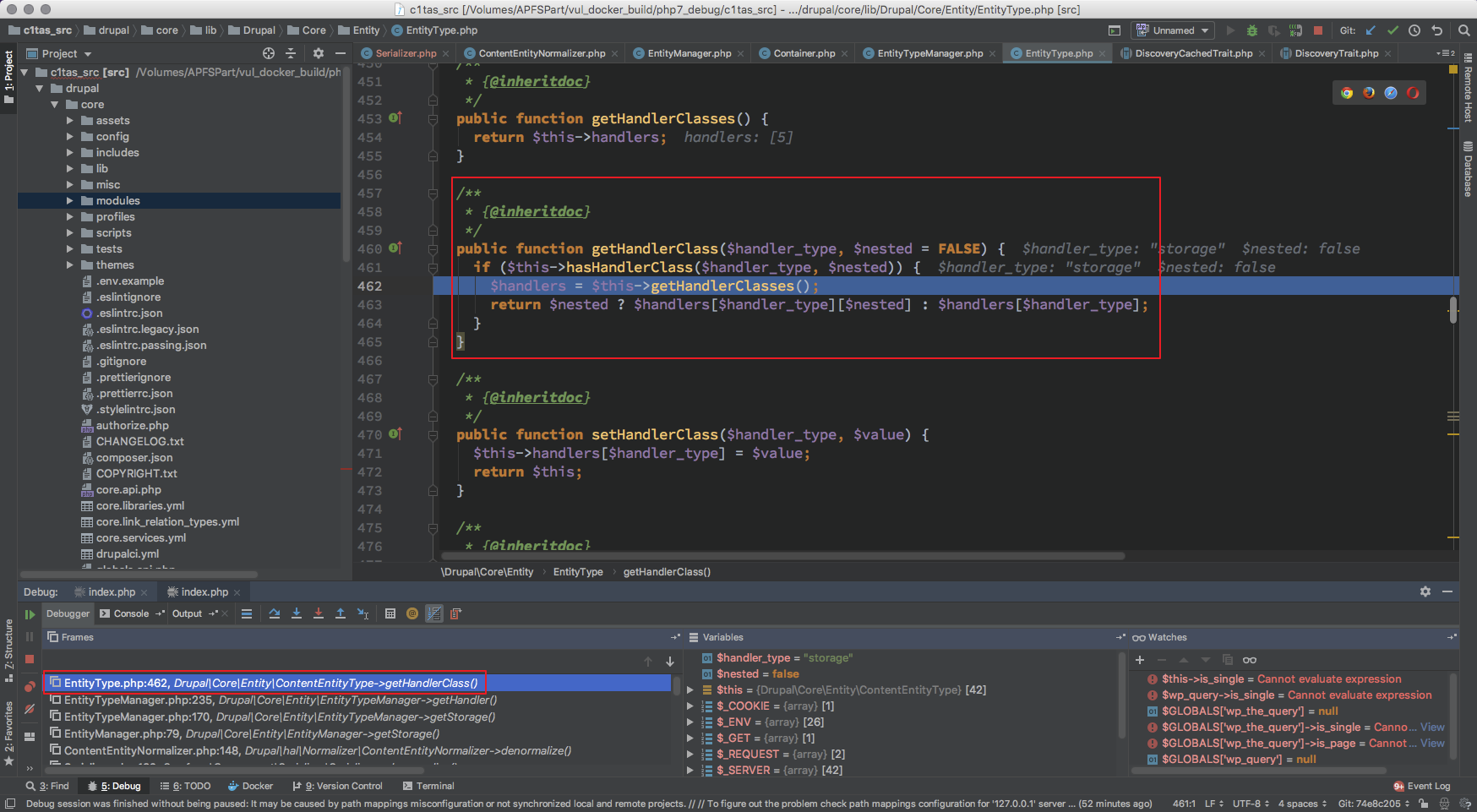Resume program with green play icon
This screenshot has width=1477, height=812.
click(x=30, y=614)
